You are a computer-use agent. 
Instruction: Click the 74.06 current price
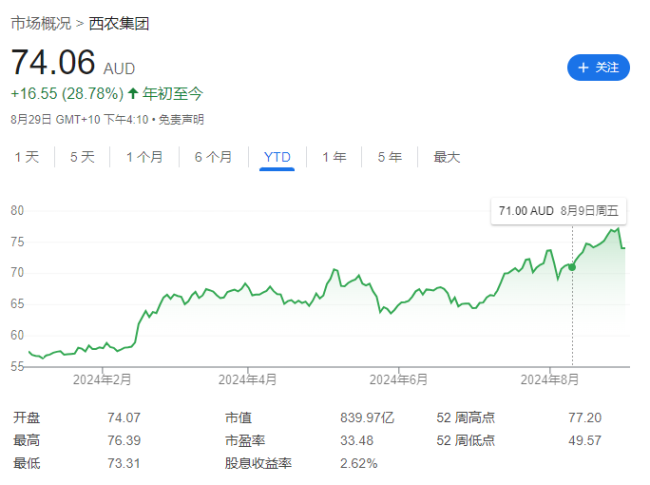53,62
